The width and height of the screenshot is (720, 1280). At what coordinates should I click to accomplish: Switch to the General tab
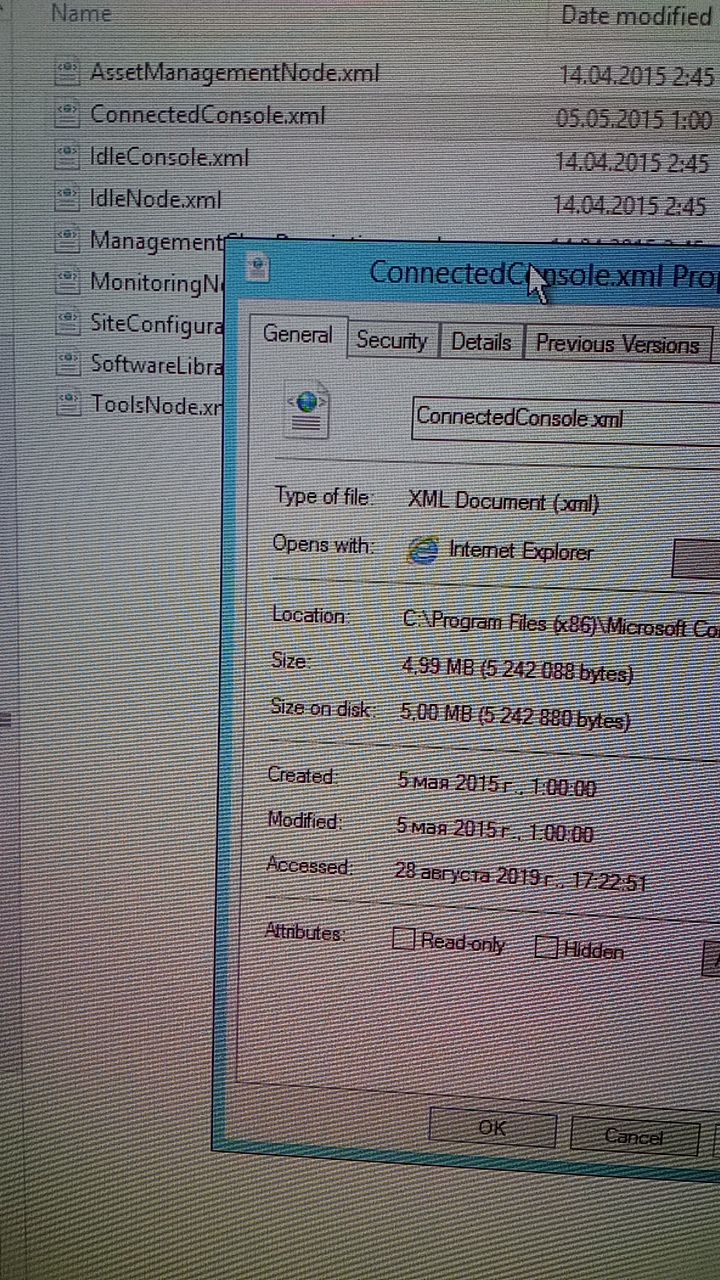pyautogui.click(x=298, y=335)
